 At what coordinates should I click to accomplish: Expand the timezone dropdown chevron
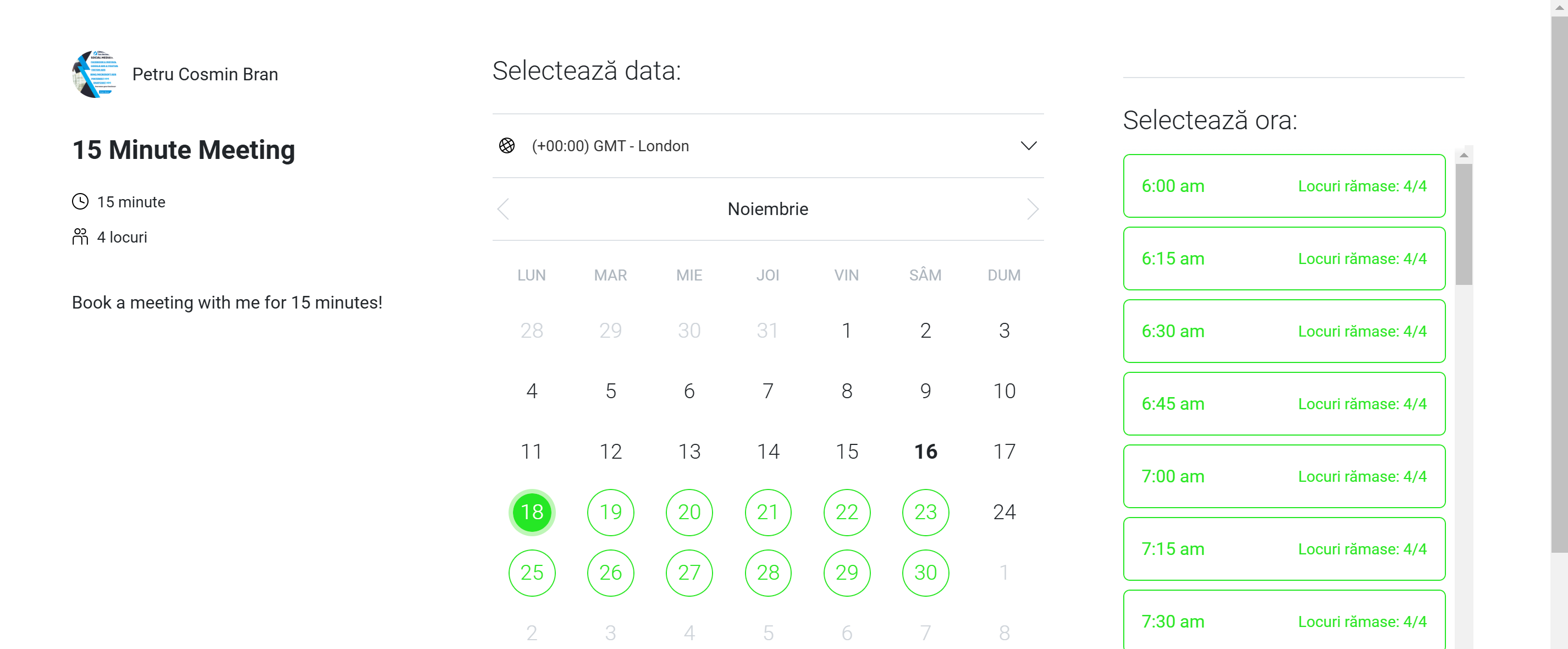tap(1028, 146)
